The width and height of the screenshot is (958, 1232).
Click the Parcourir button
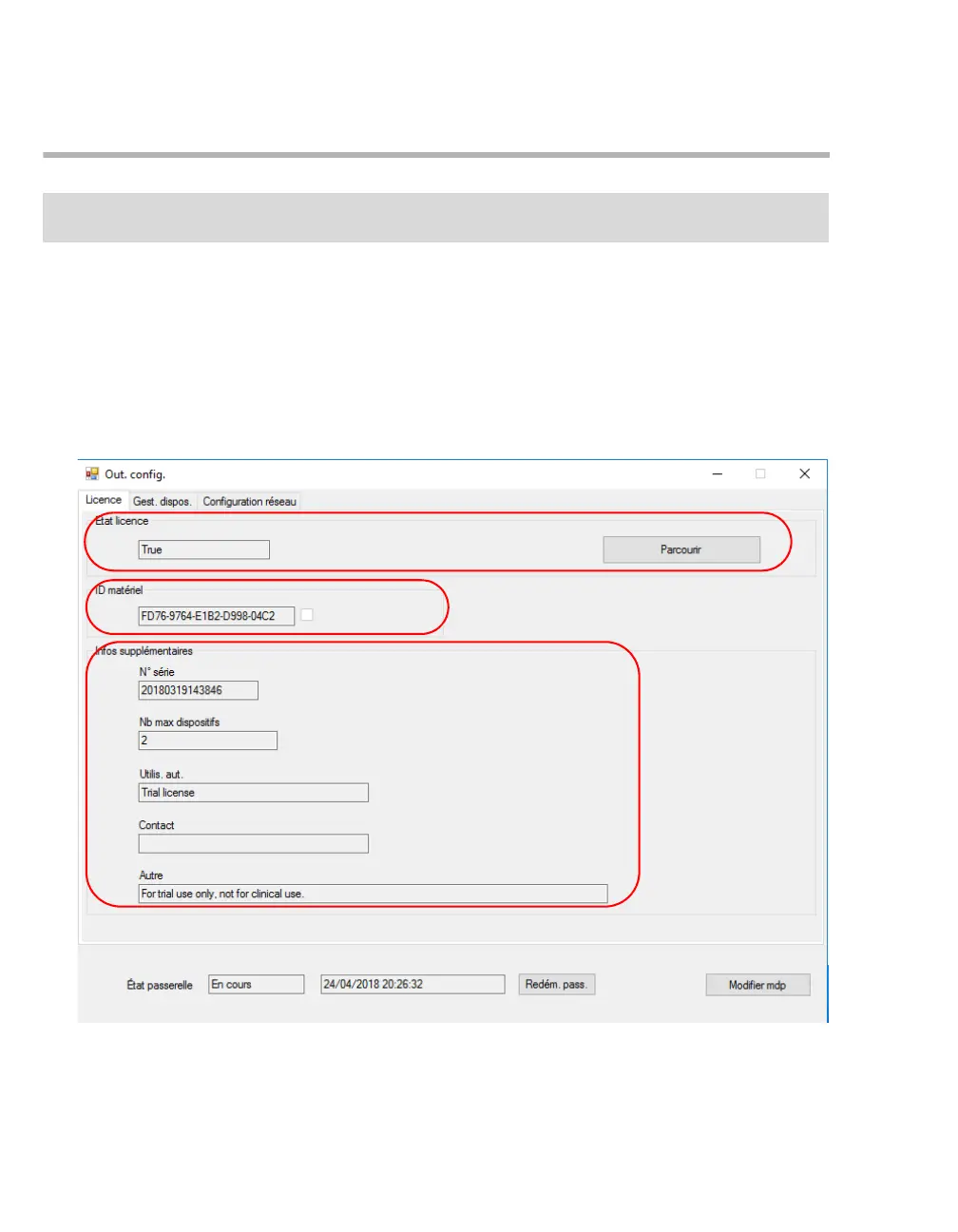(x=681, y=549)
